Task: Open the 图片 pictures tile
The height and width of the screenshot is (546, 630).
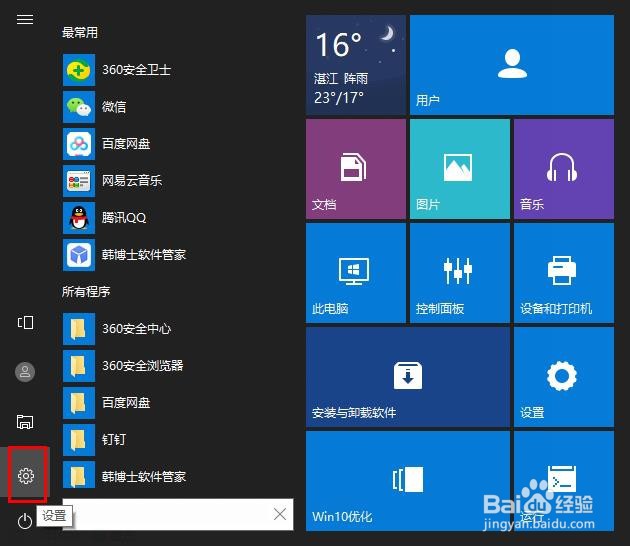Action: click(460, 169)
